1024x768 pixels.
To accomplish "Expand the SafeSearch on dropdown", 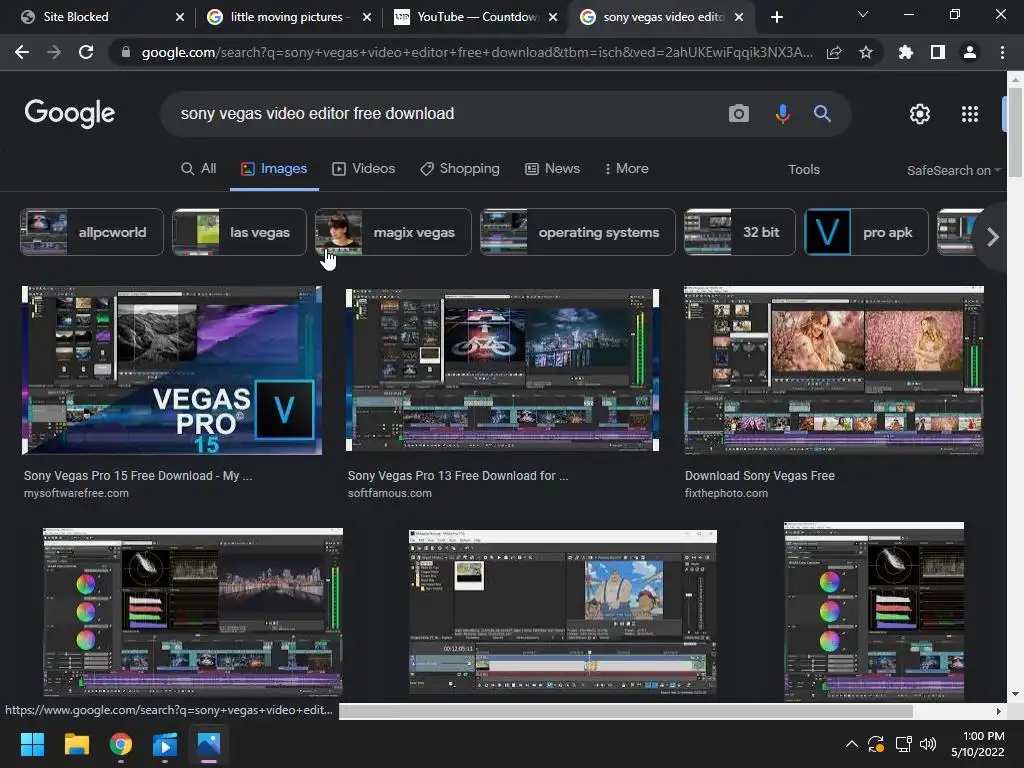I will coord(953,170).
